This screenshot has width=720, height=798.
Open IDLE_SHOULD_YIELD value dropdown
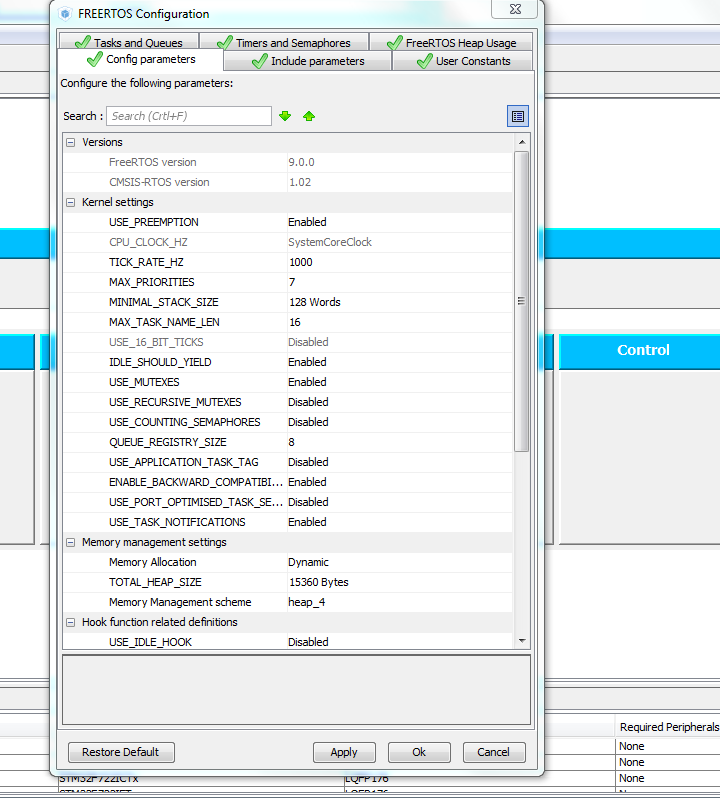tap(399, 362)
